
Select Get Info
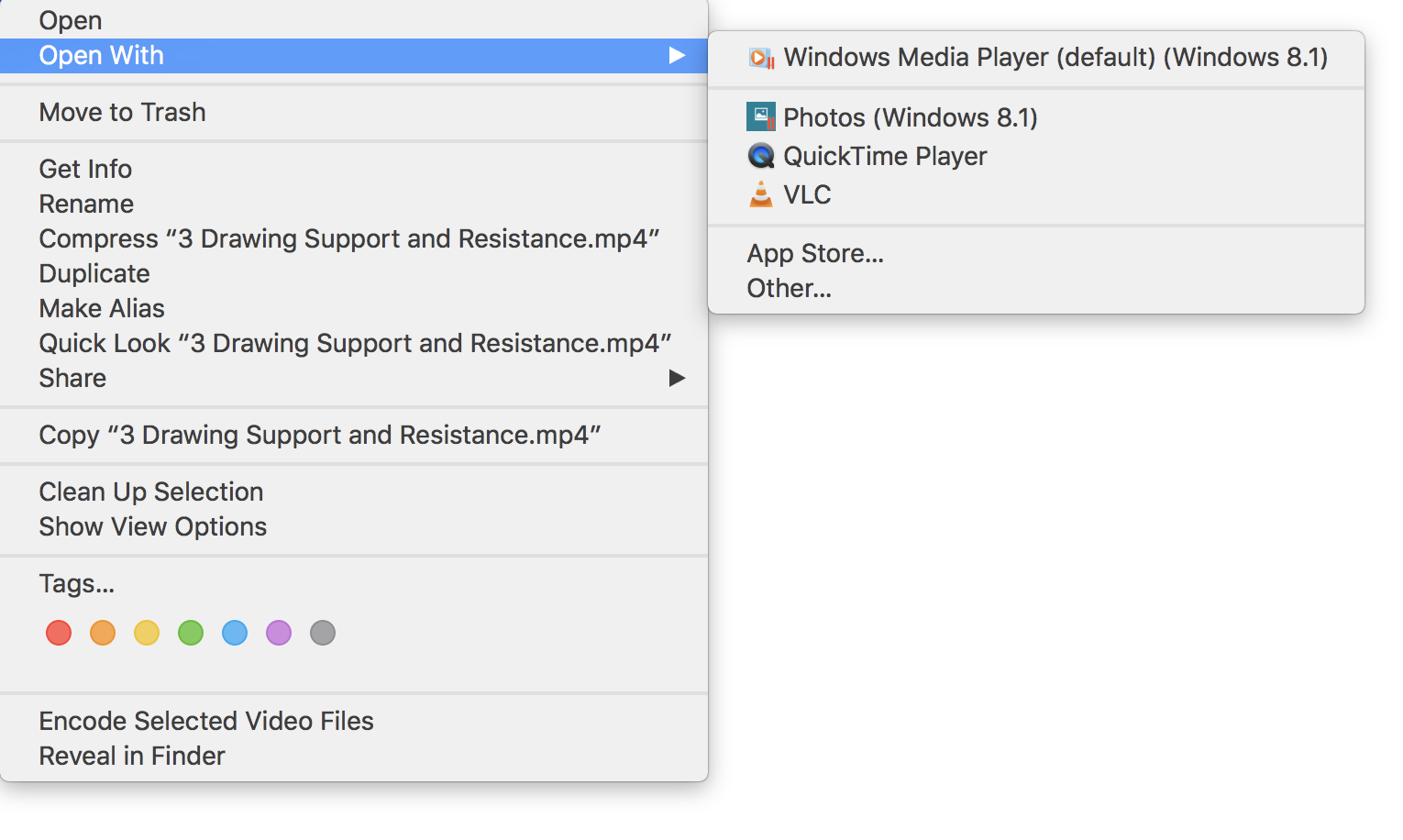coord(354,169)
